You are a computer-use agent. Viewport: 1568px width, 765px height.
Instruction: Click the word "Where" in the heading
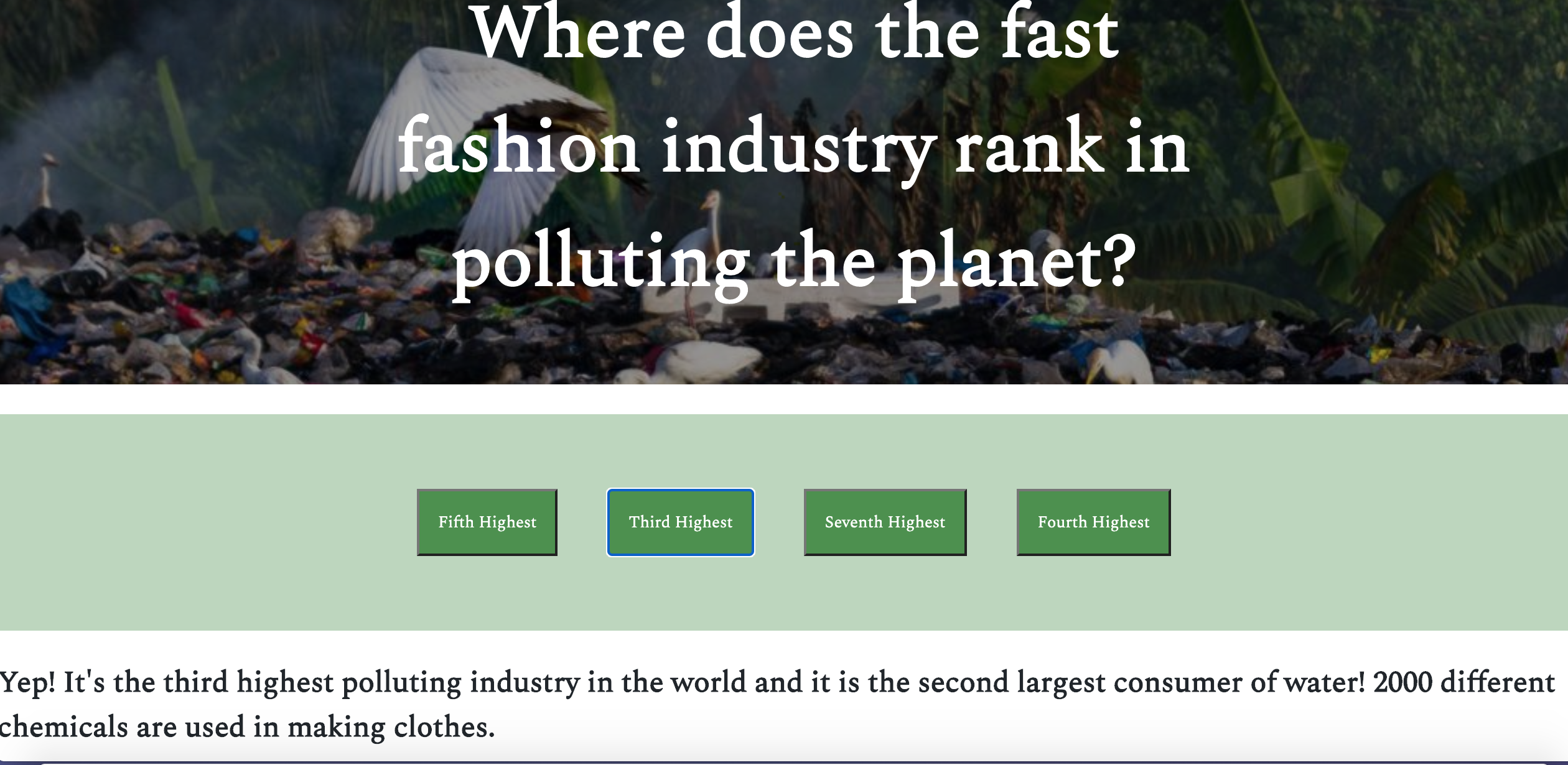[579, 34]
